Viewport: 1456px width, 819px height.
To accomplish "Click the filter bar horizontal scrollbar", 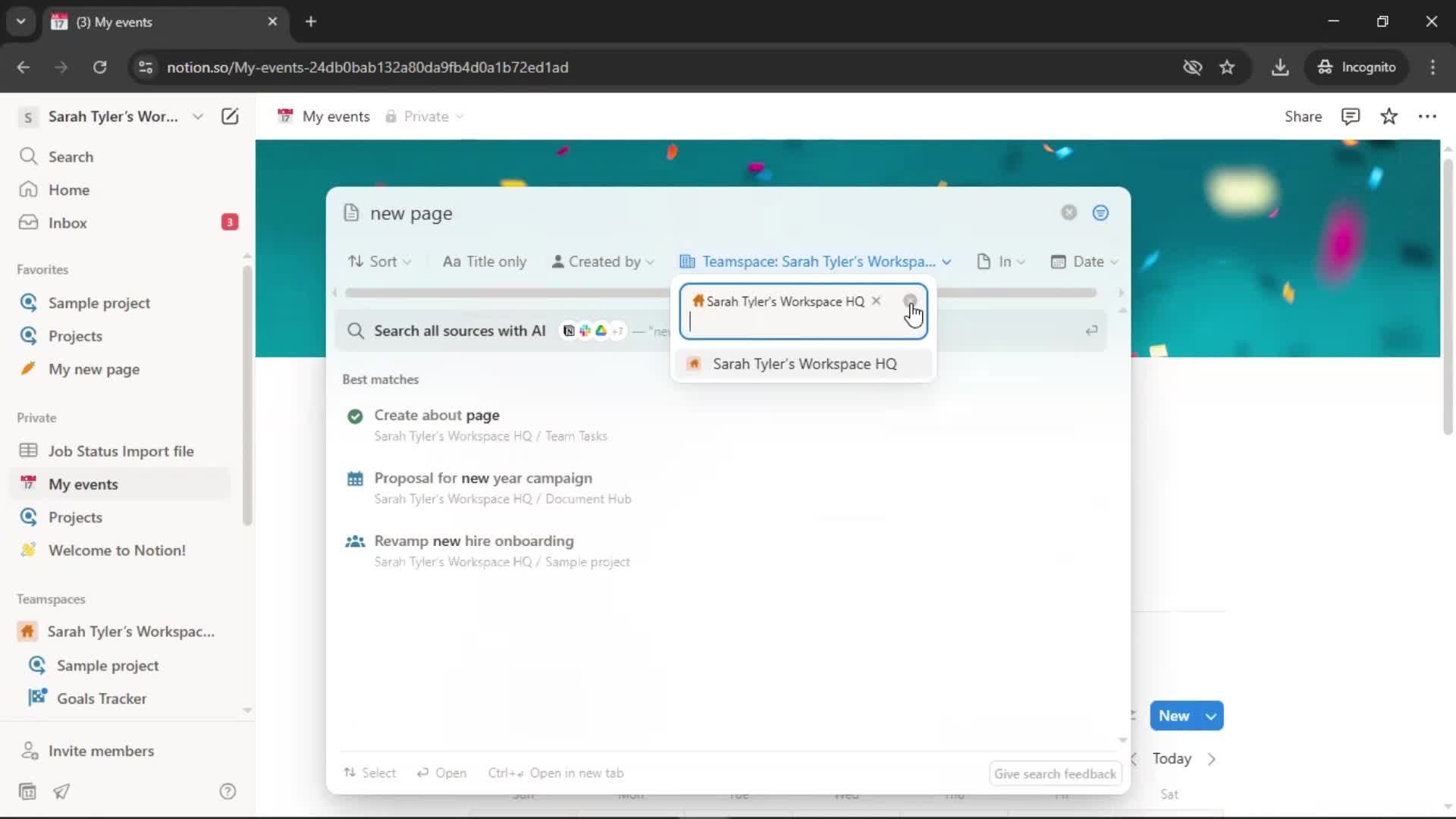I will pyautogui.click(x=720, y=293).
